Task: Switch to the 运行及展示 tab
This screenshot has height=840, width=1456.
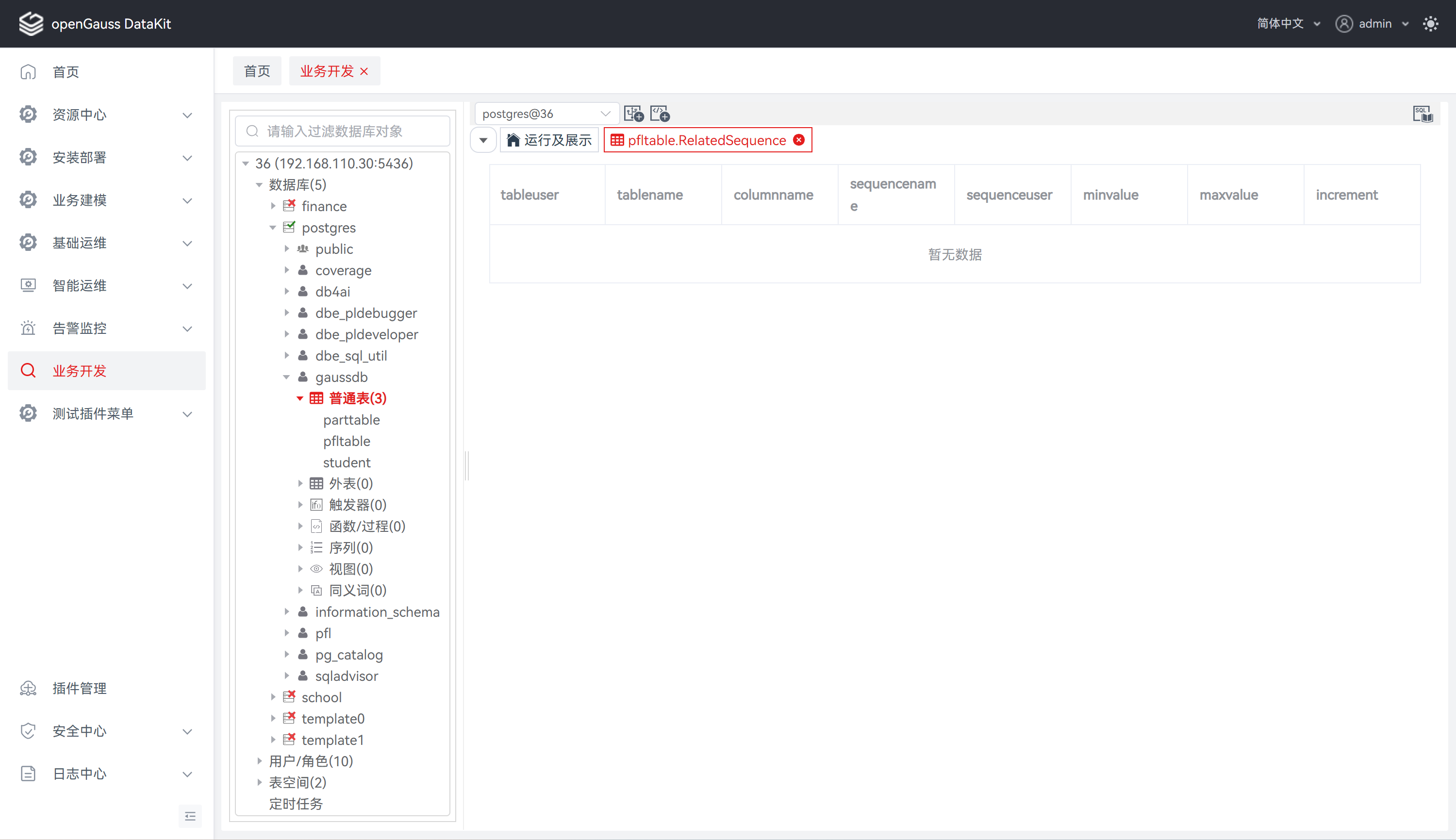Action: pos(549,140)
